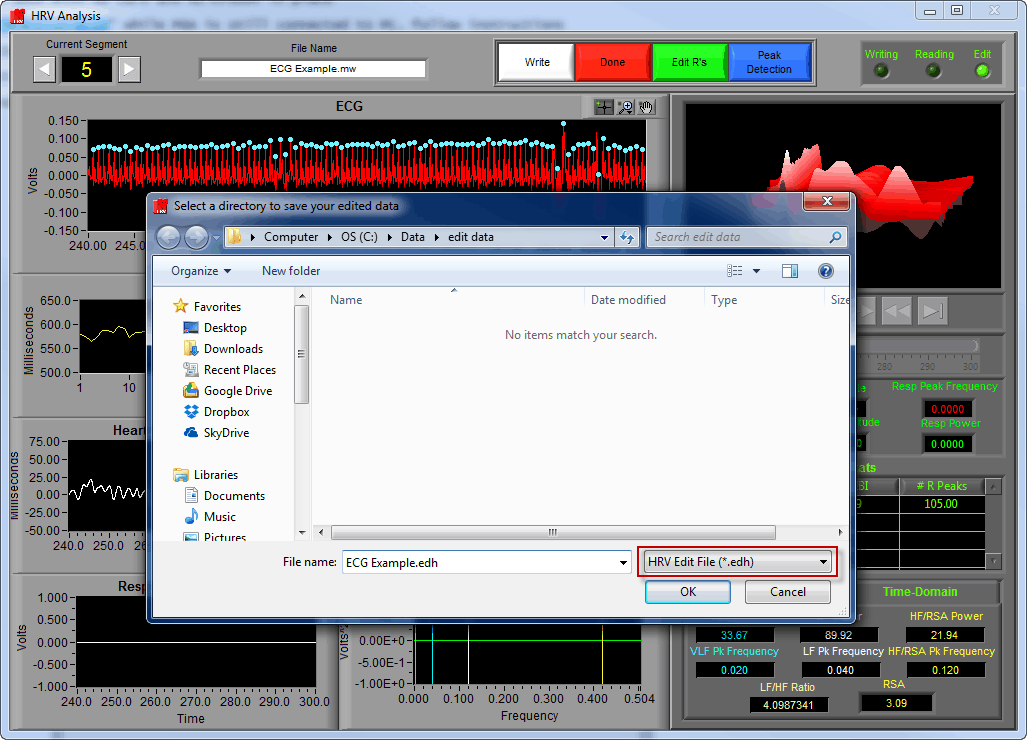The width and height of the screenshot is (1027, 740).
Task: Click the OS (C:) breadcrumb in address bar
Action: 359,237
